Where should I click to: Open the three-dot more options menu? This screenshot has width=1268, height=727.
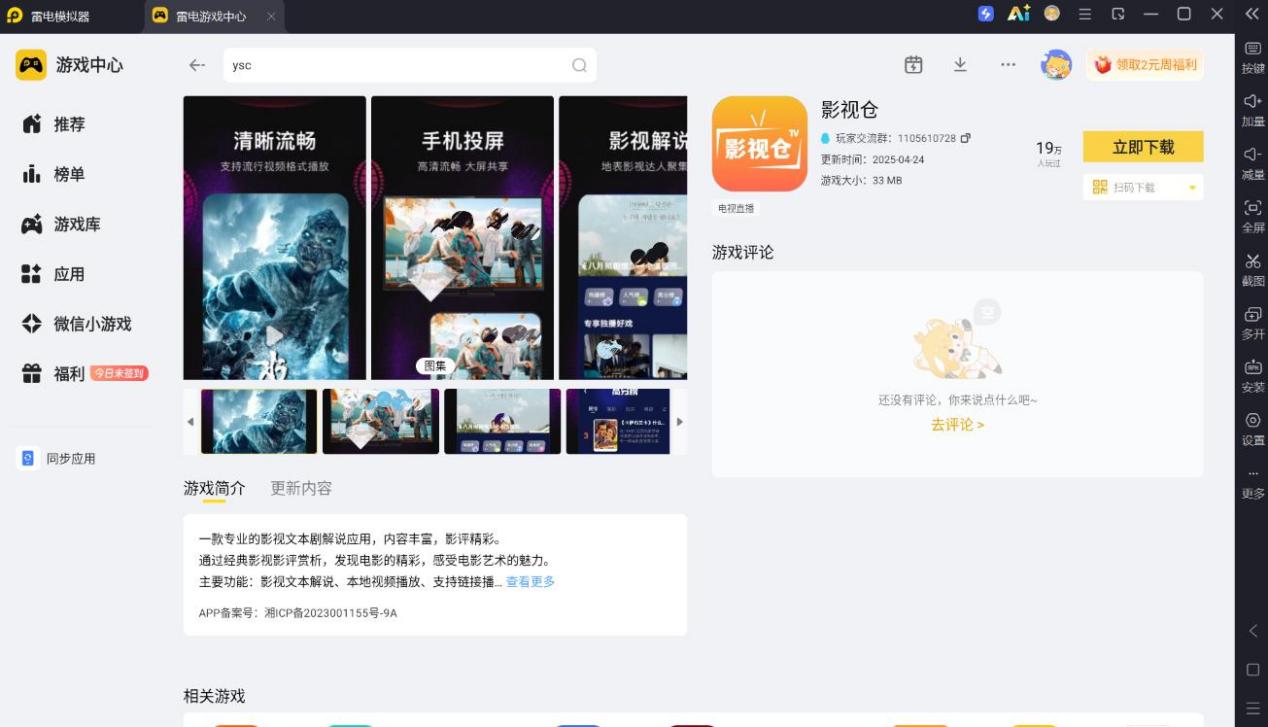pos(1008,64)
